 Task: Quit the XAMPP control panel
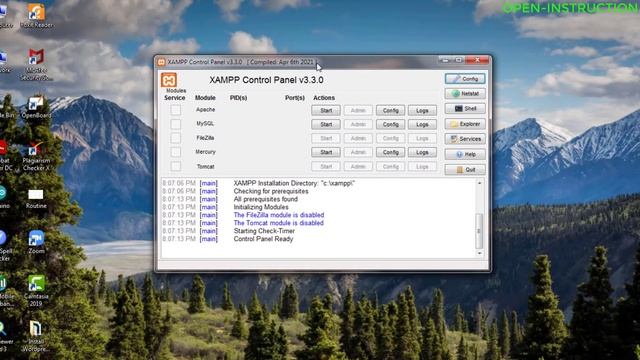465,169
